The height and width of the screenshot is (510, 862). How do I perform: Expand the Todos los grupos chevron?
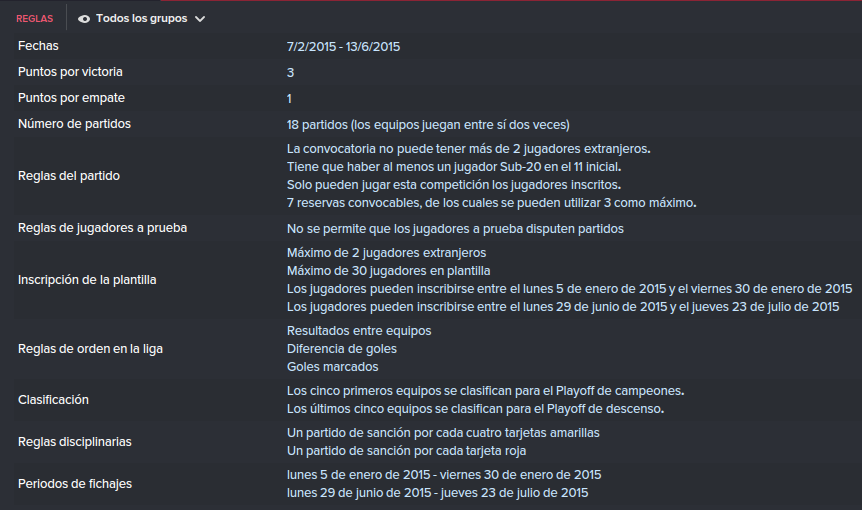click(200, 19)
